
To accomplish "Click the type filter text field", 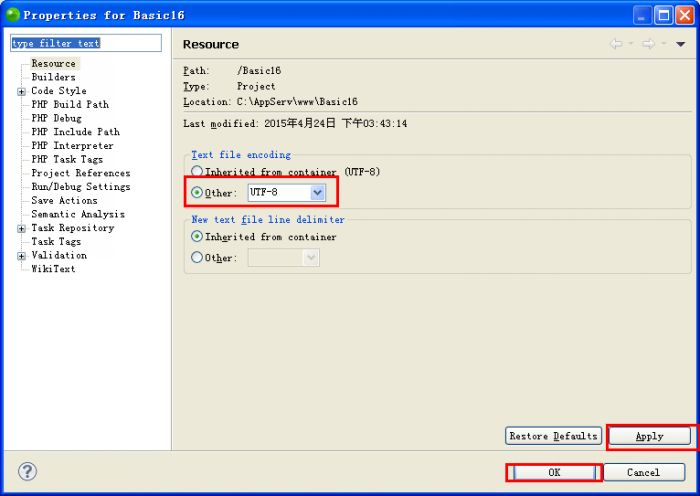I will (x=84, y=44).
